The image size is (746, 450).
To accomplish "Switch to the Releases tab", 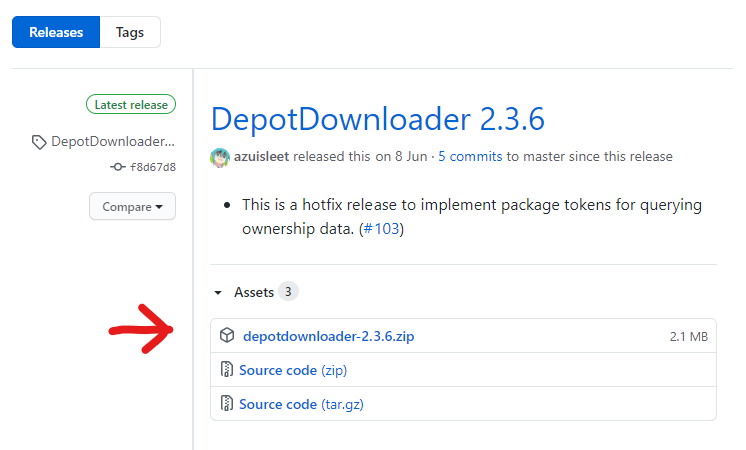I will click(x=56, y=32).
